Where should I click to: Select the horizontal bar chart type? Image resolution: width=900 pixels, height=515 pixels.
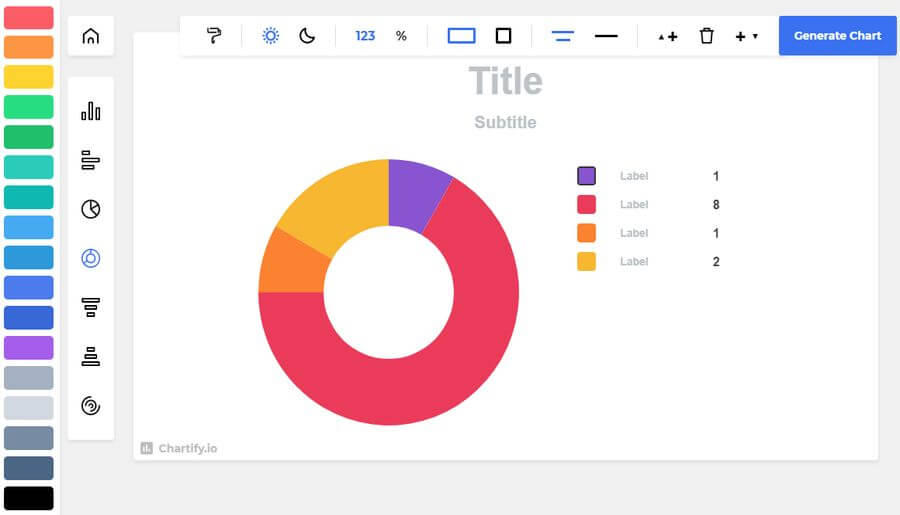tap(91, 160)
